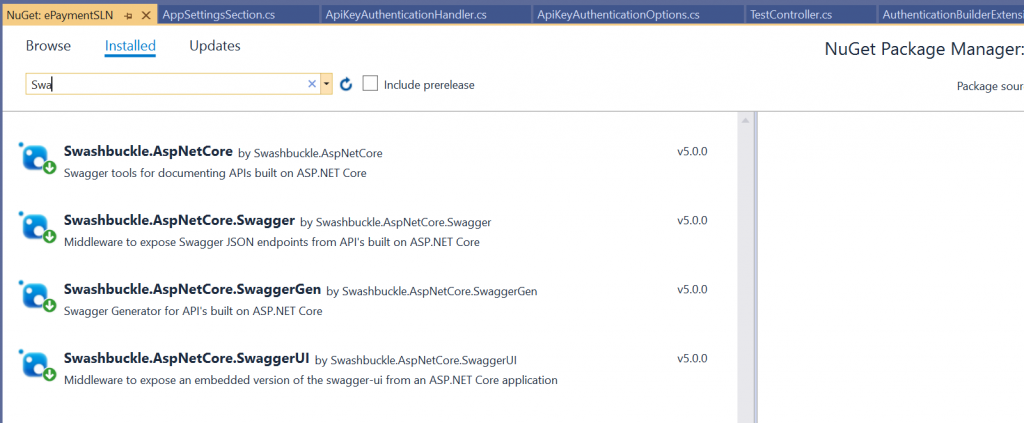Screen dimensions: 1024x423
Task: Toggle Include prerelease checkbox
Action: pyautogui.click(x=370, y=84)
